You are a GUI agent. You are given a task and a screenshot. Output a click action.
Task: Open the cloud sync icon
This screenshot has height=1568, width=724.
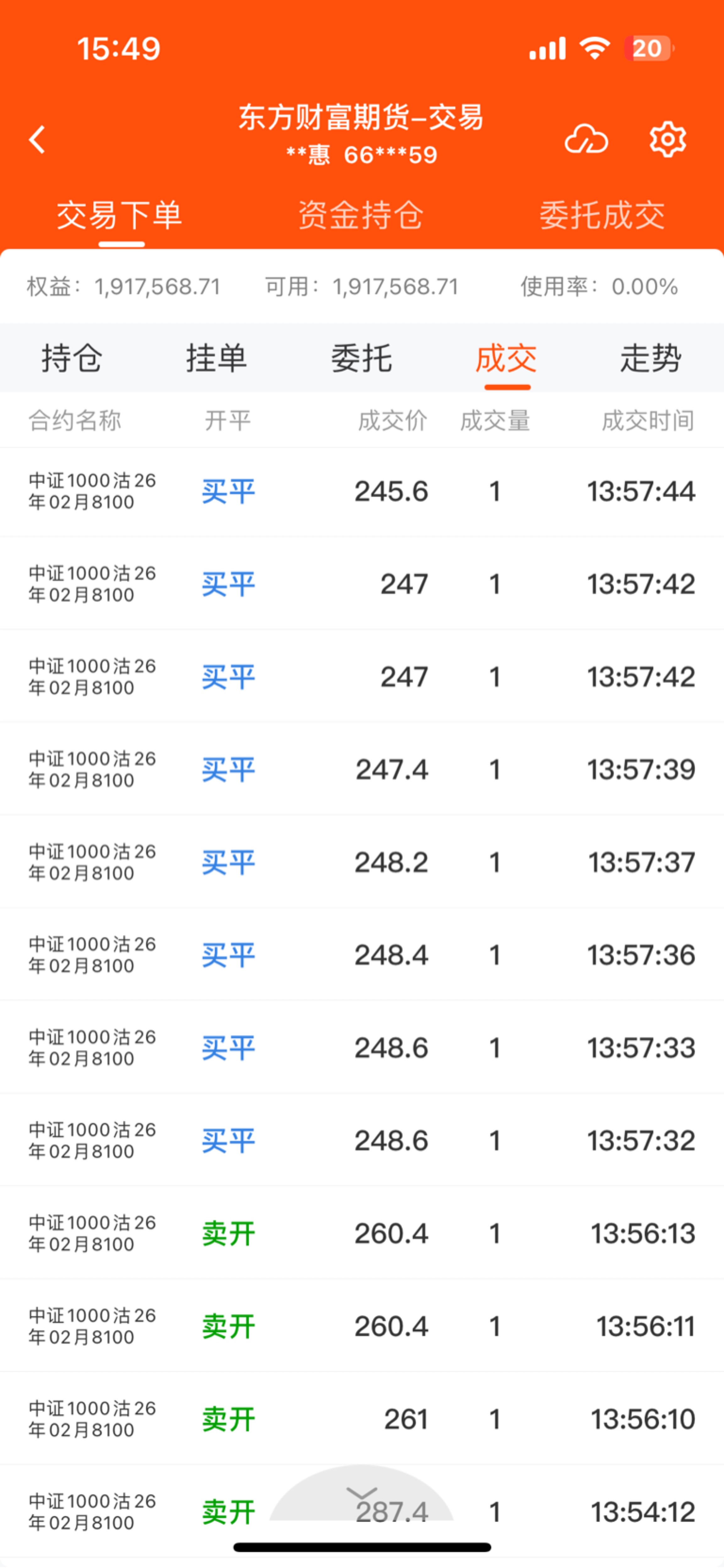[x=586, y=140]
